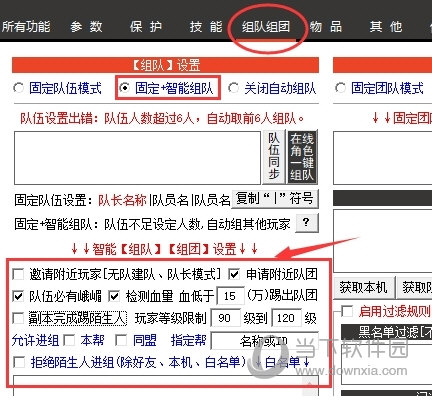This screenshot has width=432, height=400.
Task: Enable 拒绝陌生人进组 checkbox
Action: pyautogui.click(x=19, y=362)
